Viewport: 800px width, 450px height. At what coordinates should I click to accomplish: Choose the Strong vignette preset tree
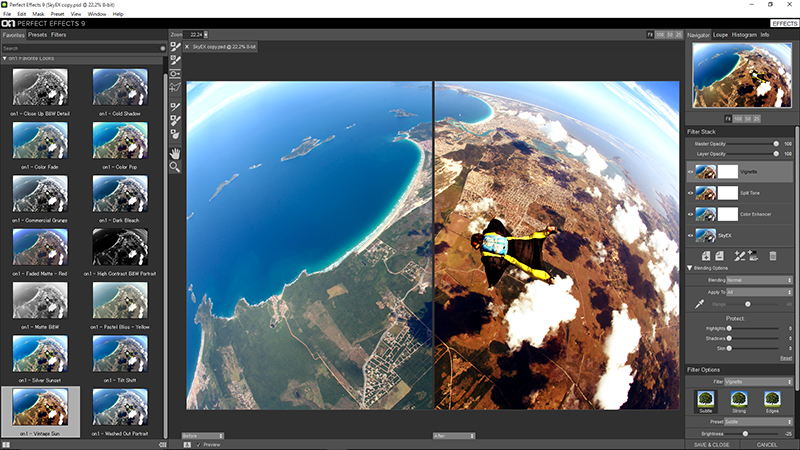tap(739, 401)
